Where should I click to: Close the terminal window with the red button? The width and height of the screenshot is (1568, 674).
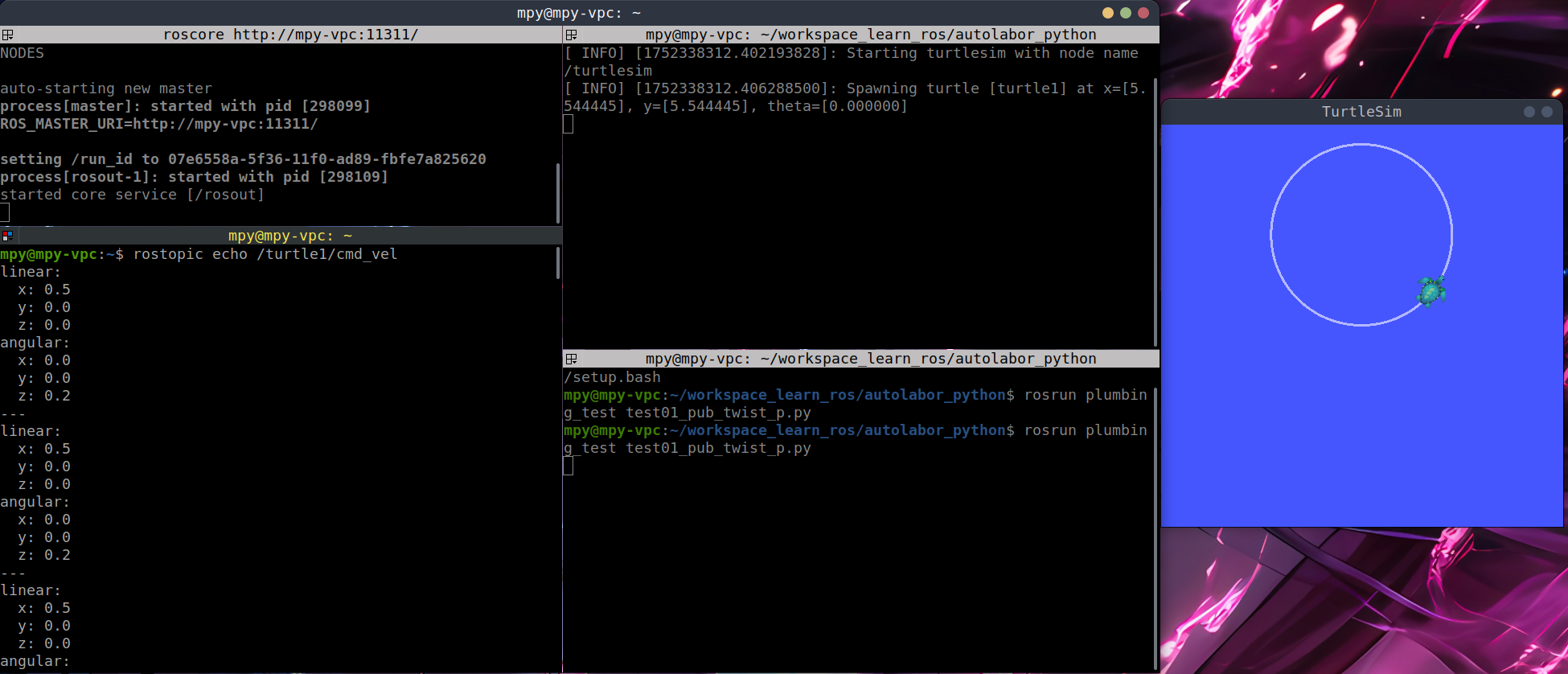[1143, 13]
